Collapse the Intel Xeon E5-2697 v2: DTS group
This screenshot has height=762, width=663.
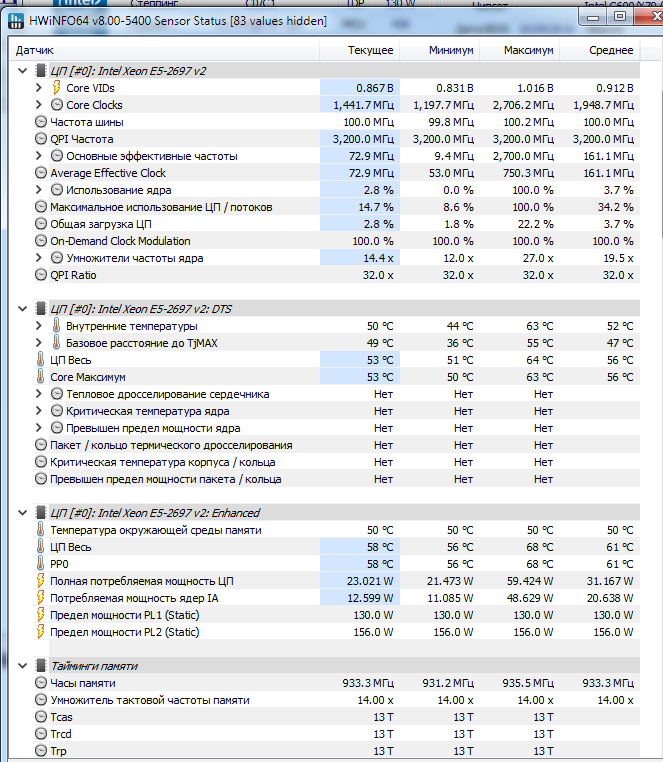(x=22, y=309)
